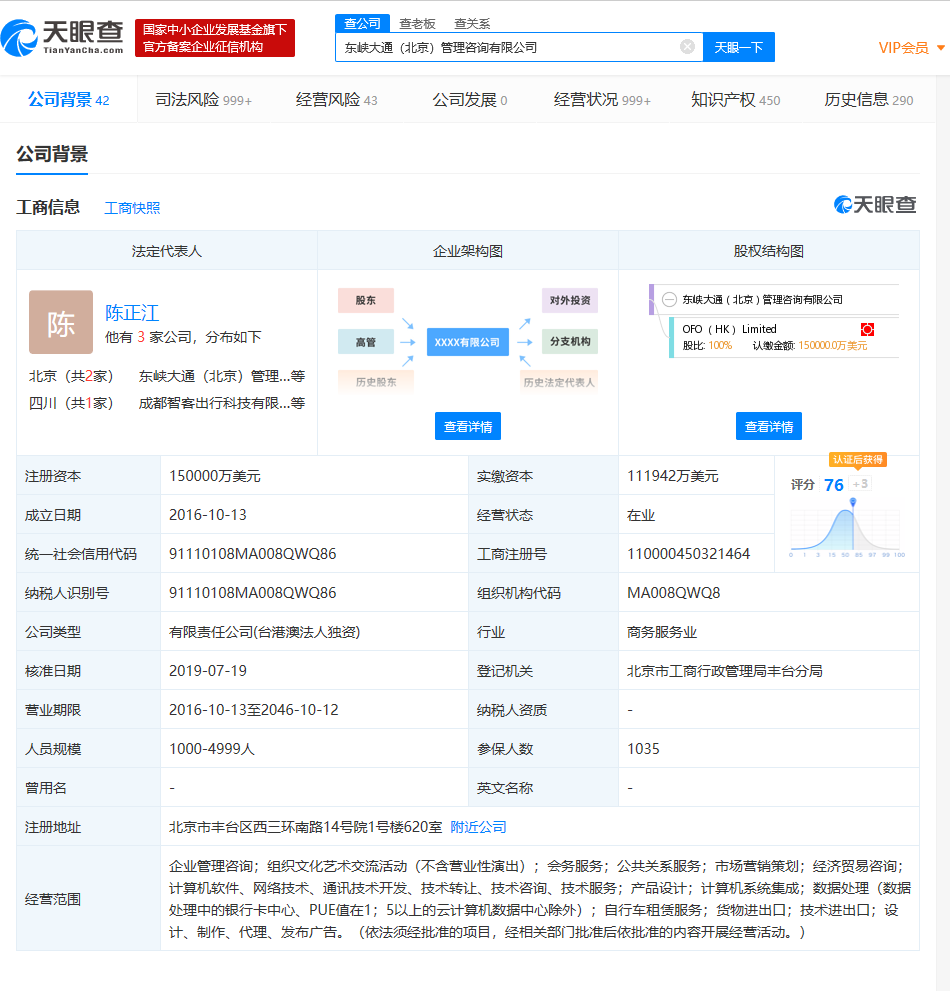
Task: Click the red OFO logo in the equity chart
Action: pos(866,329)
